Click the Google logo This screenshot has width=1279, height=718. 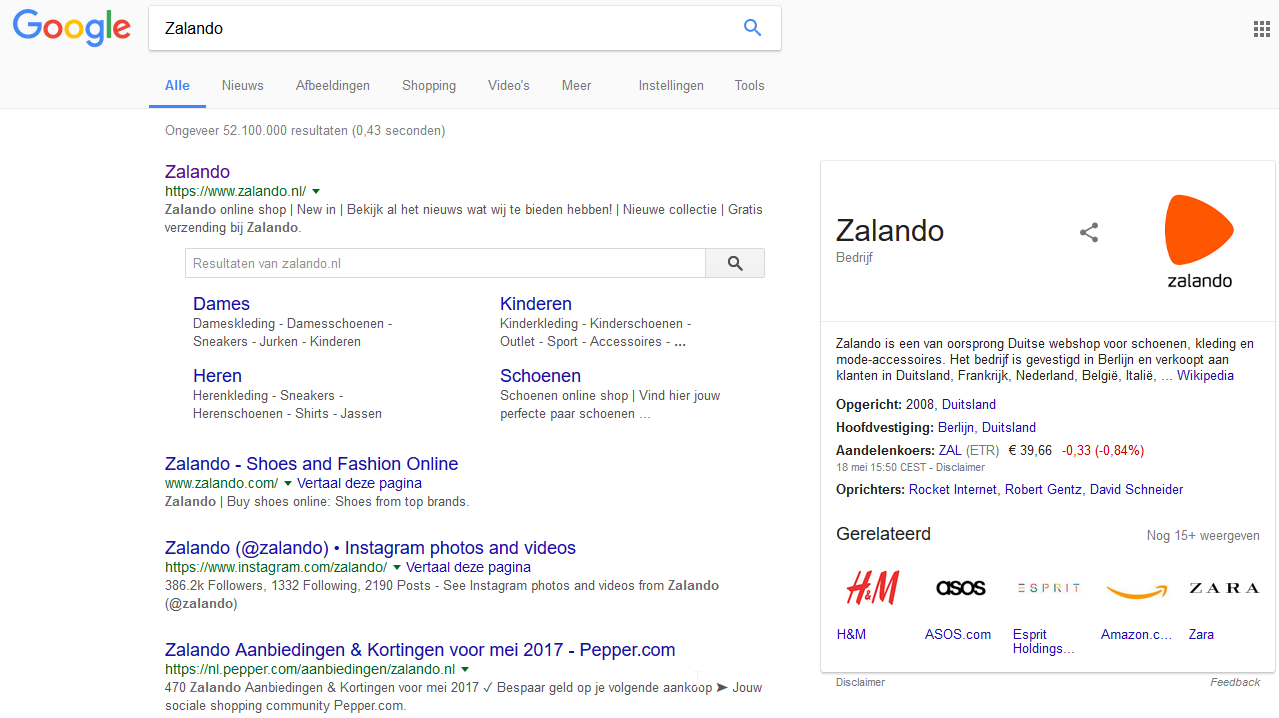pos(71,28)
